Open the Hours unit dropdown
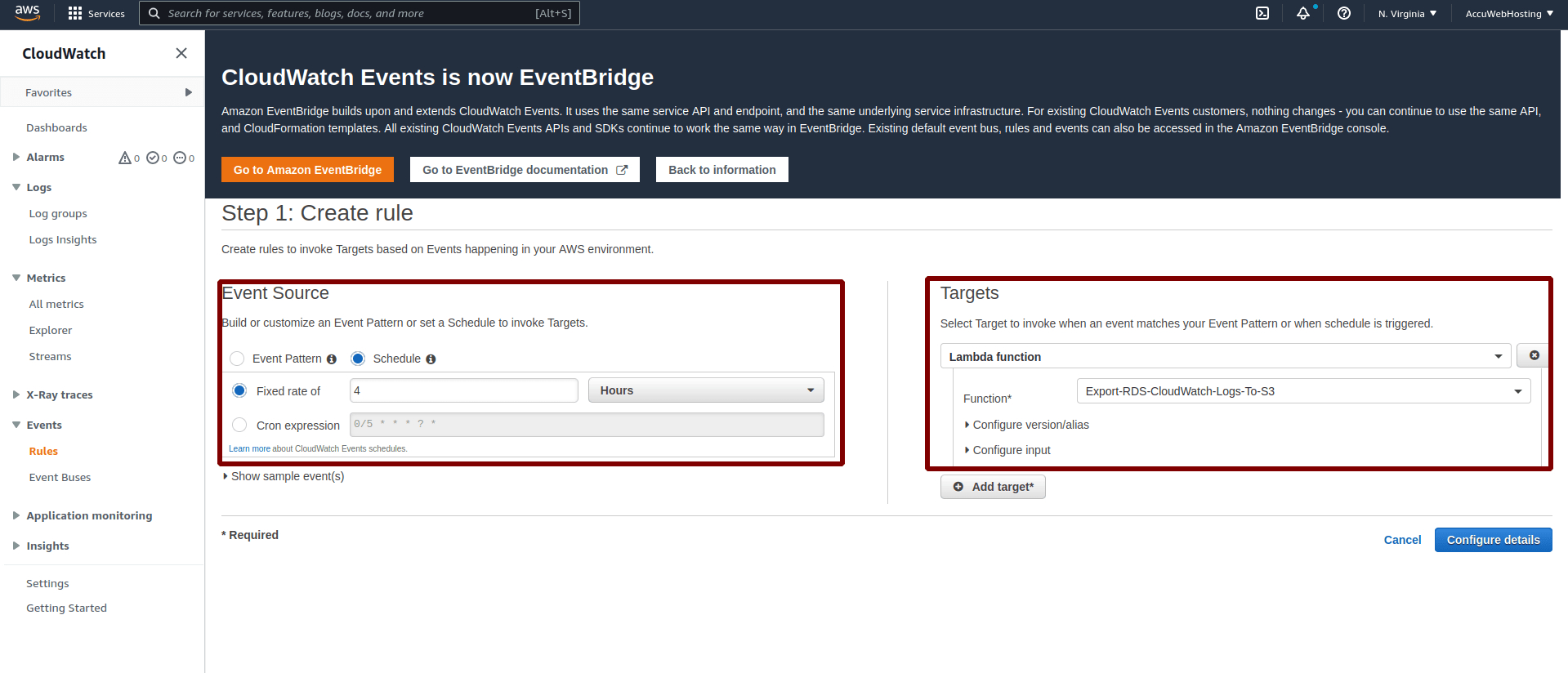The height and width of the screenshot is (673, 1568). coord(706,390)
